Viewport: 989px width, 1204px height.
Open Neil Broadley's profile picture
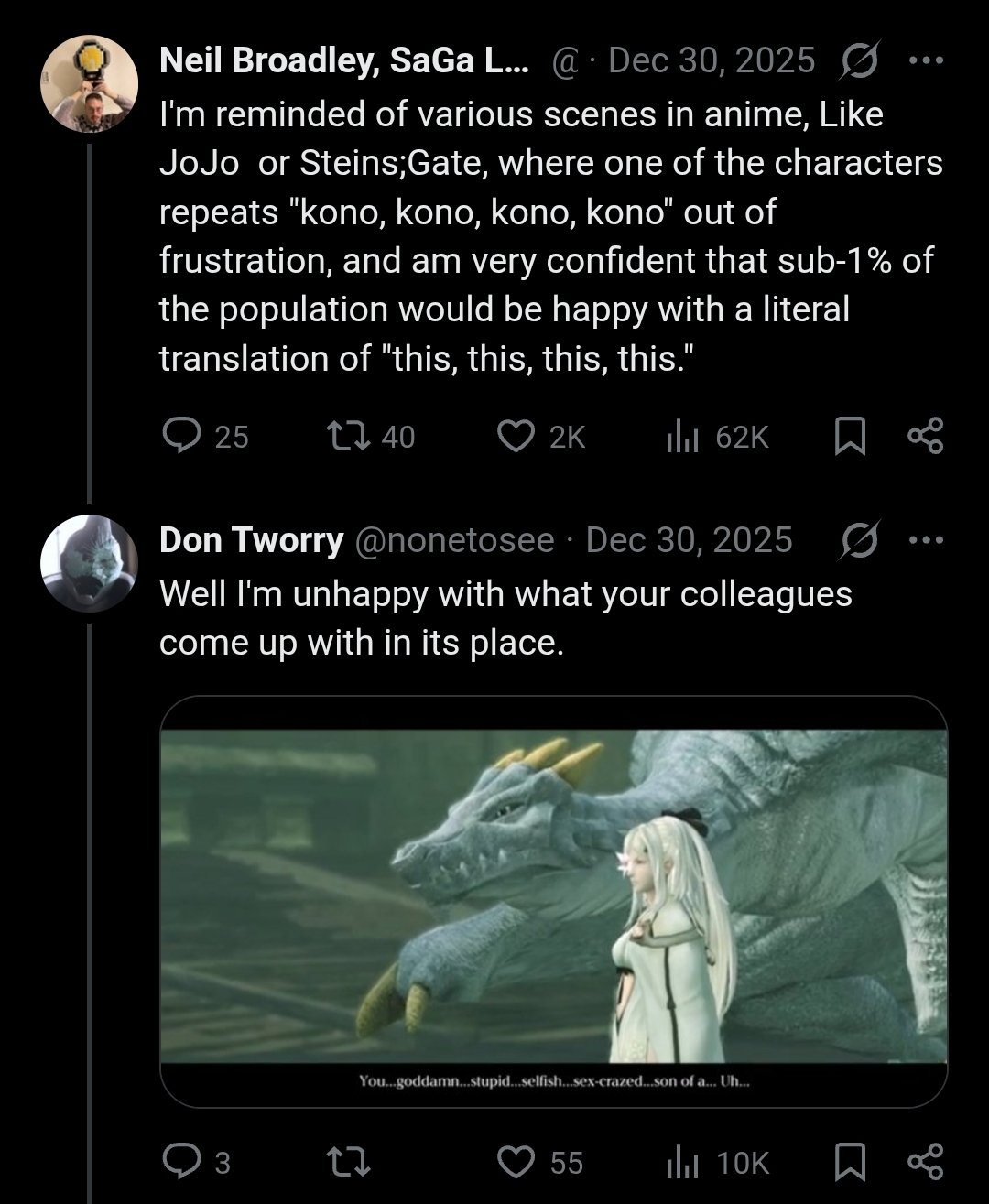(89, 84)
